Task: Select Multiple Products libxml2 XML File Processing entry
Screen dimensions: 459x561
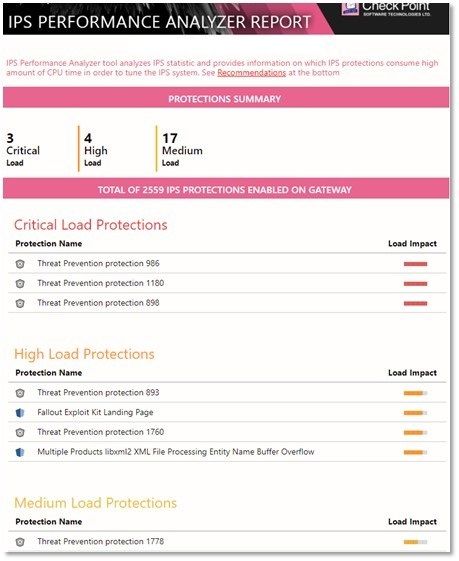Action: click(x=176, y=452)
